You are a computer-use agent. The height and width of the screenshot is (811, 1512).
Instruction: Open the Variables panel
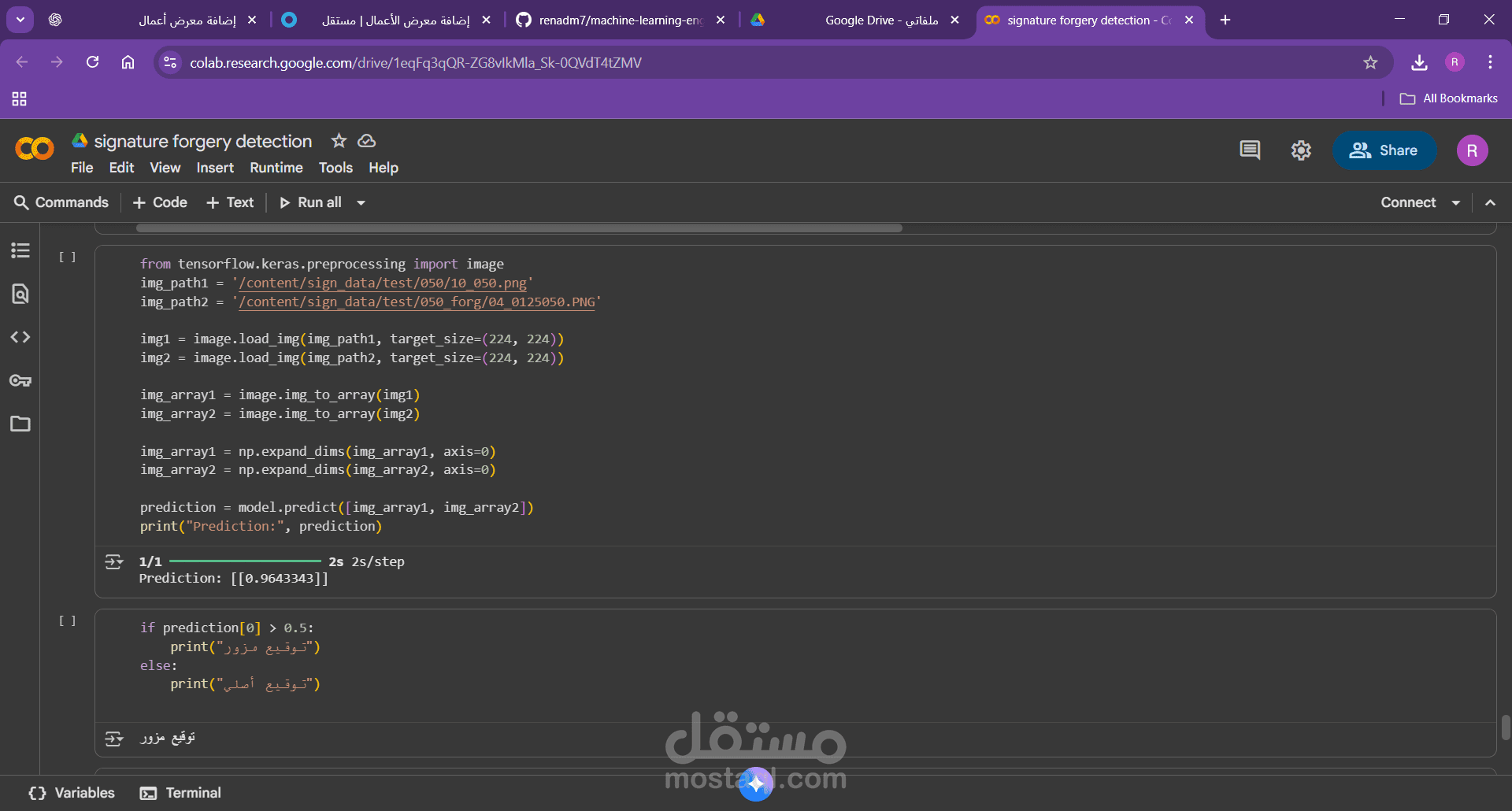(72, 793)
